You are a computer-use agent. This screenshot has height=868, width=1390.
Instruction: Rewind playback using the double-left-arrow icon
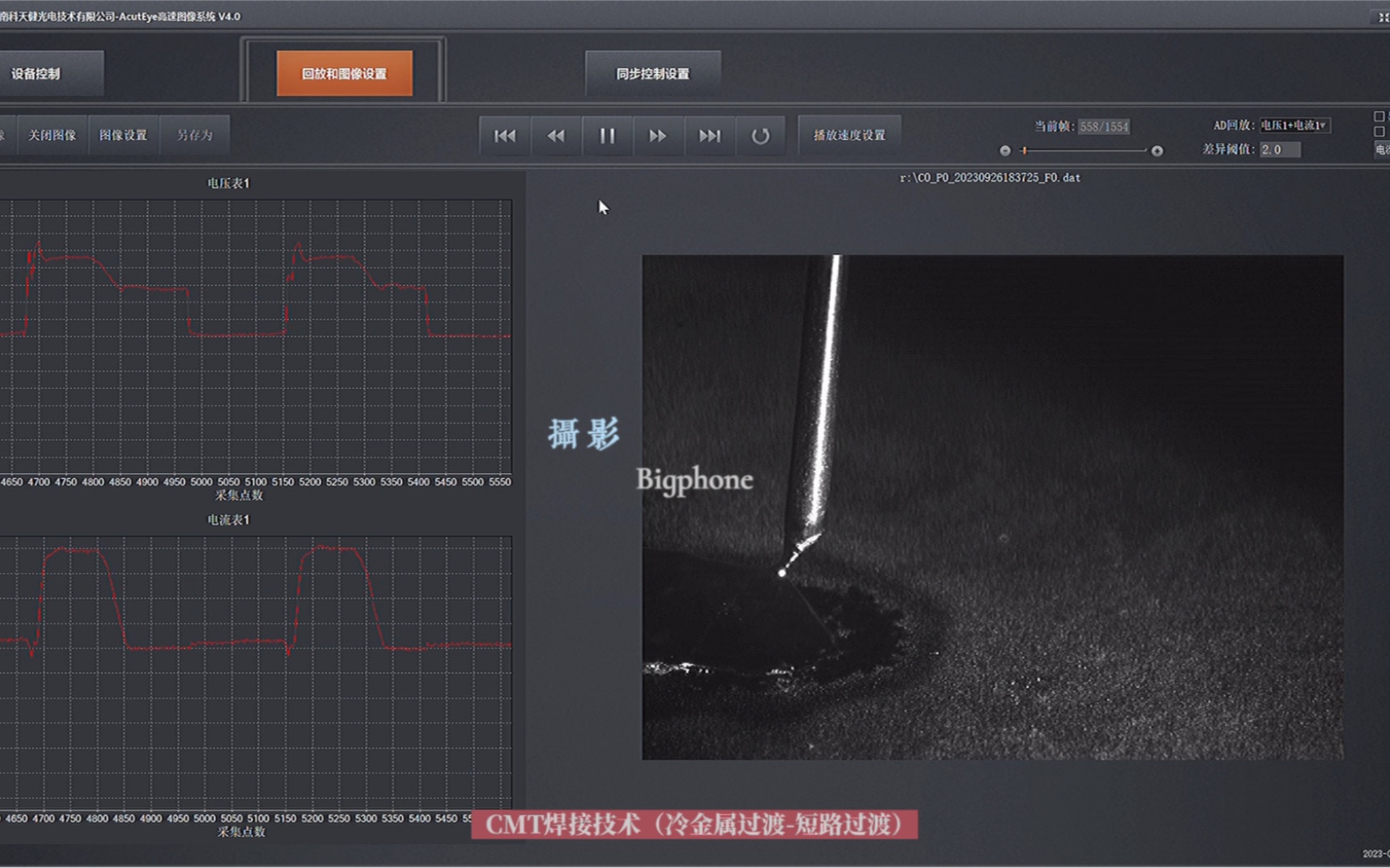[x=555, y=135]
